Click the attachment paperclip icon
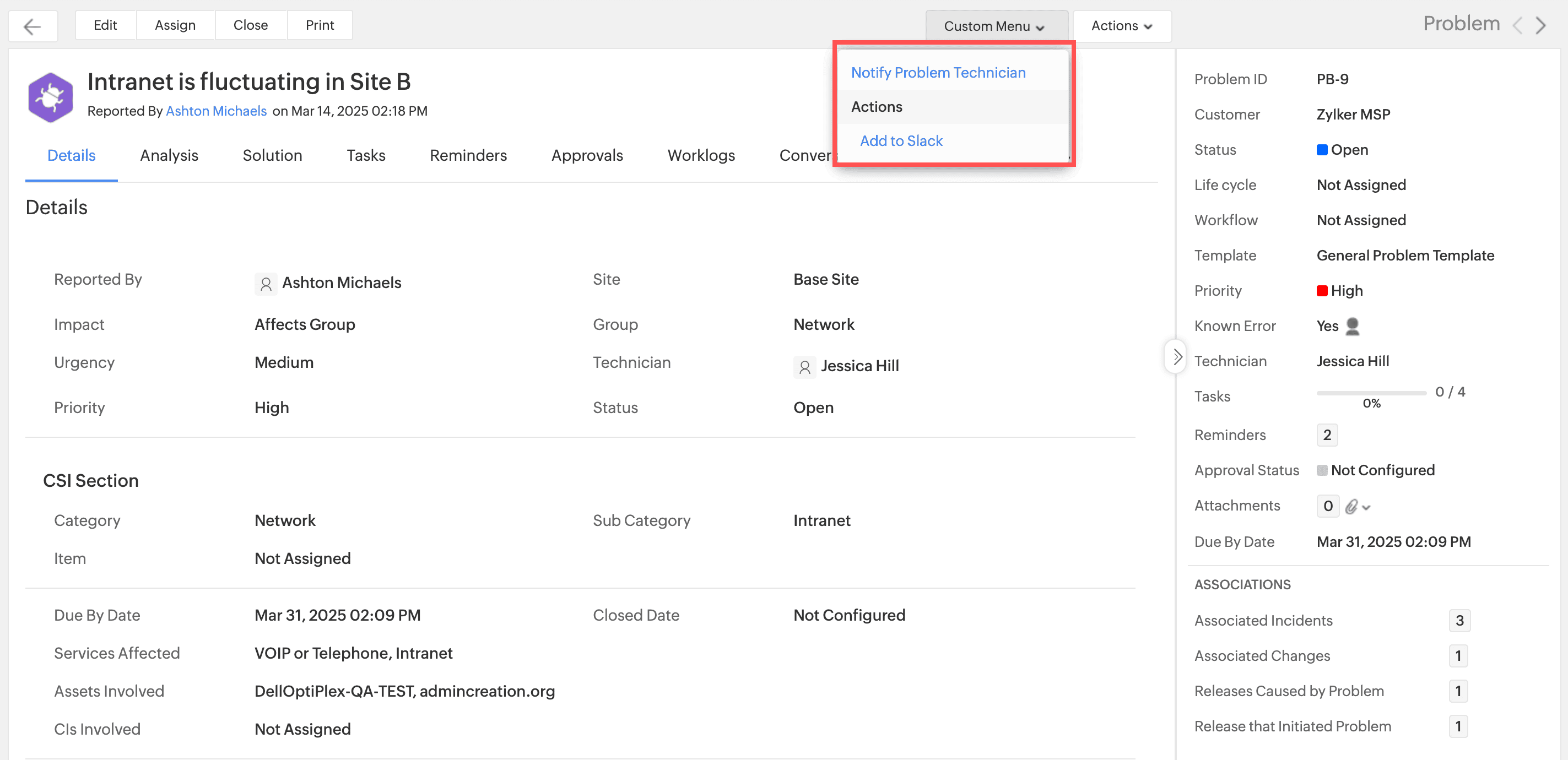 pyautogui.click(x=1351, y=506)
